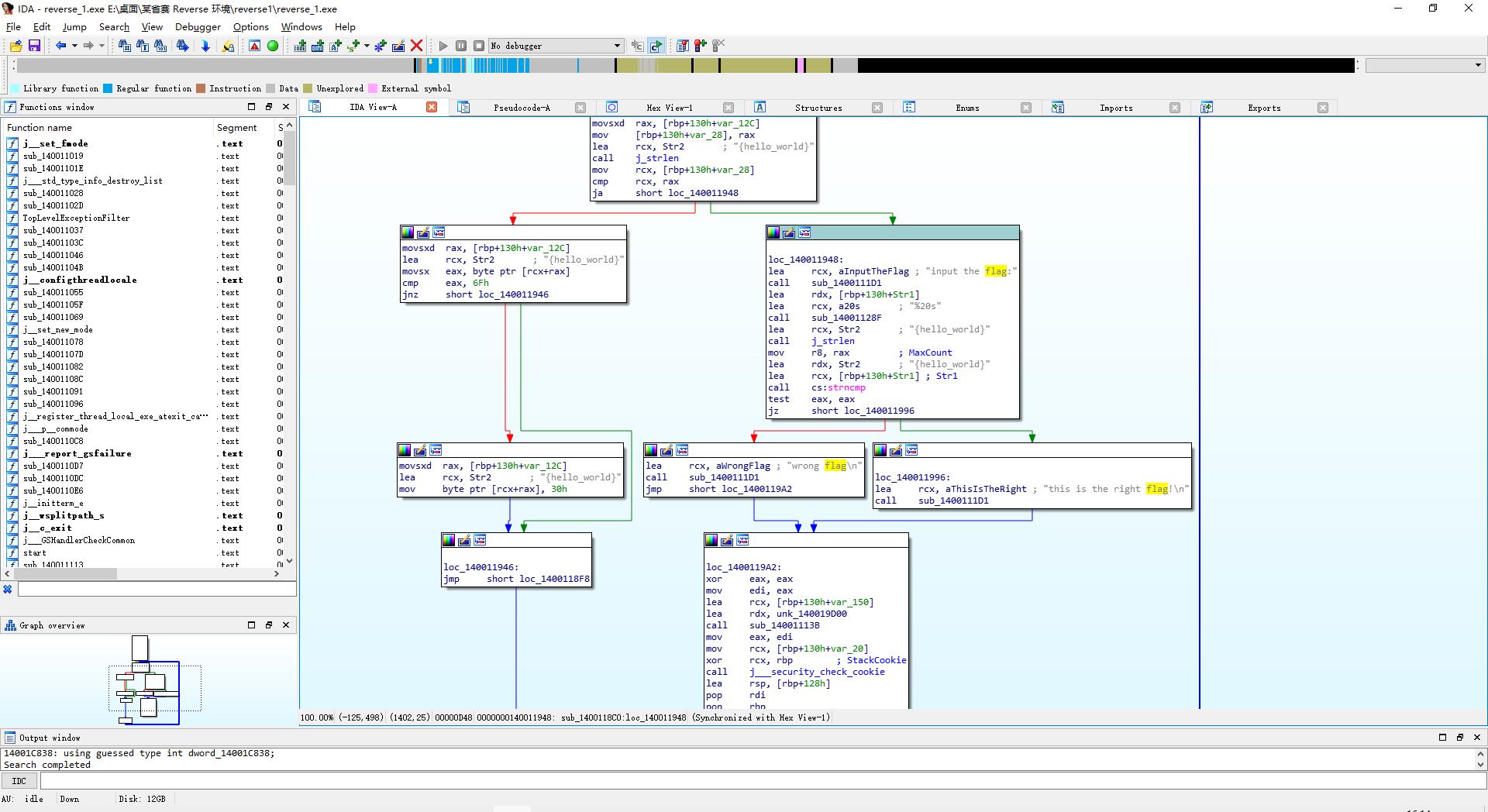The image size is (1488, 812).
Task: Click the Functions window filter input field
Action: point(157,590)
